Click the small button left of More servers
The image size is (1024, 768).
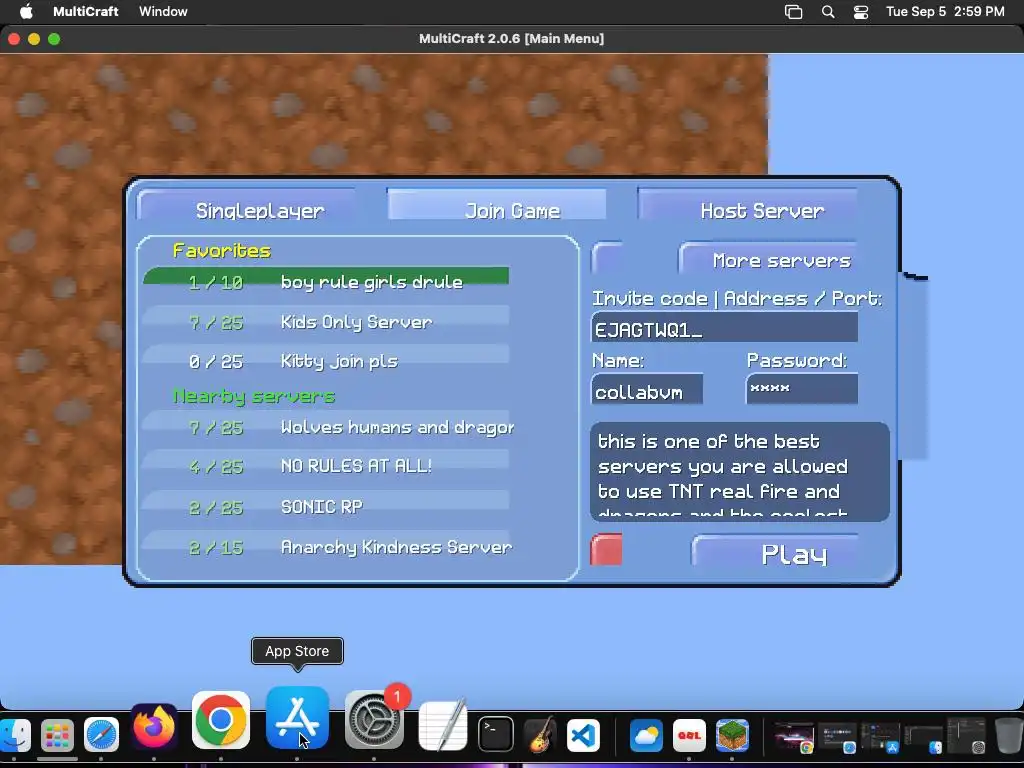point(607,258)
